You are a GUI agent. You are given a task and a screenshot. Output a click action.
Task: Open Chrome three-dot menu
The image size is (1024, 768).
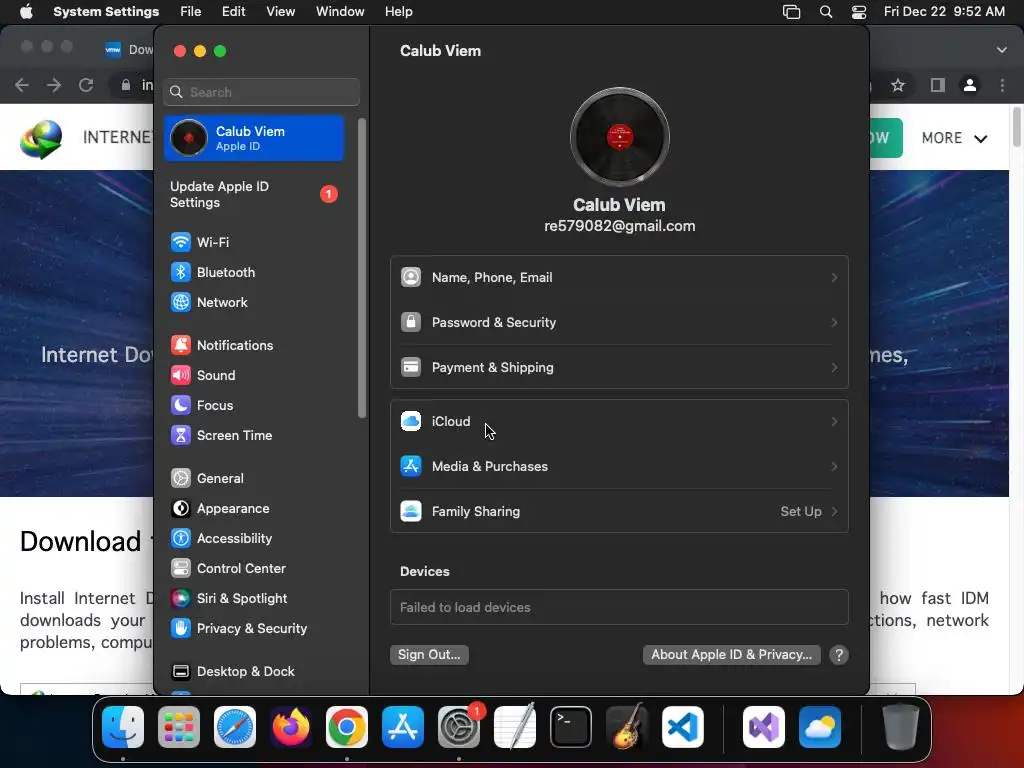1002,86
